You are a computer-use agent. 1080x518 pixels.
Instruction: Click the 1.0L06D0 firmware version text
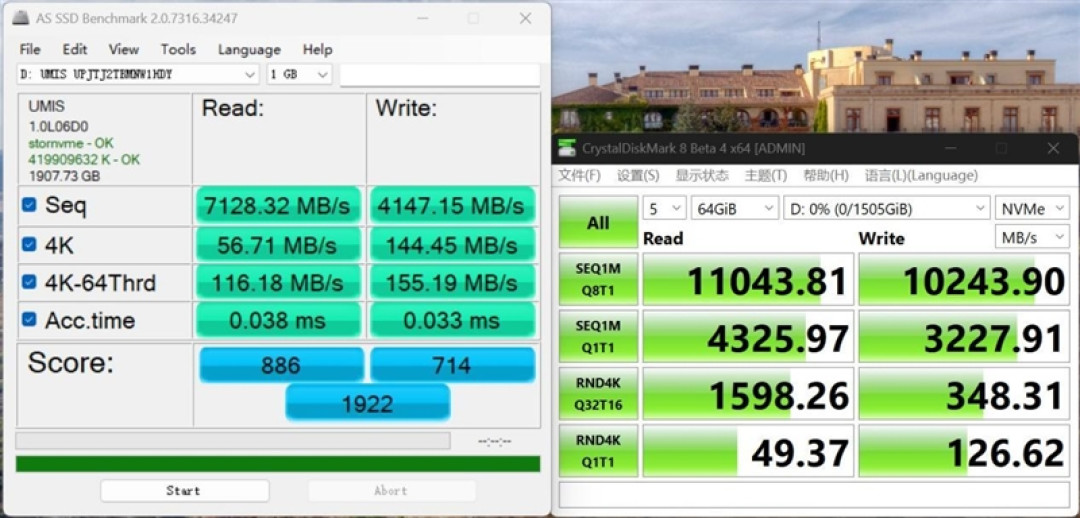(58, 127)
